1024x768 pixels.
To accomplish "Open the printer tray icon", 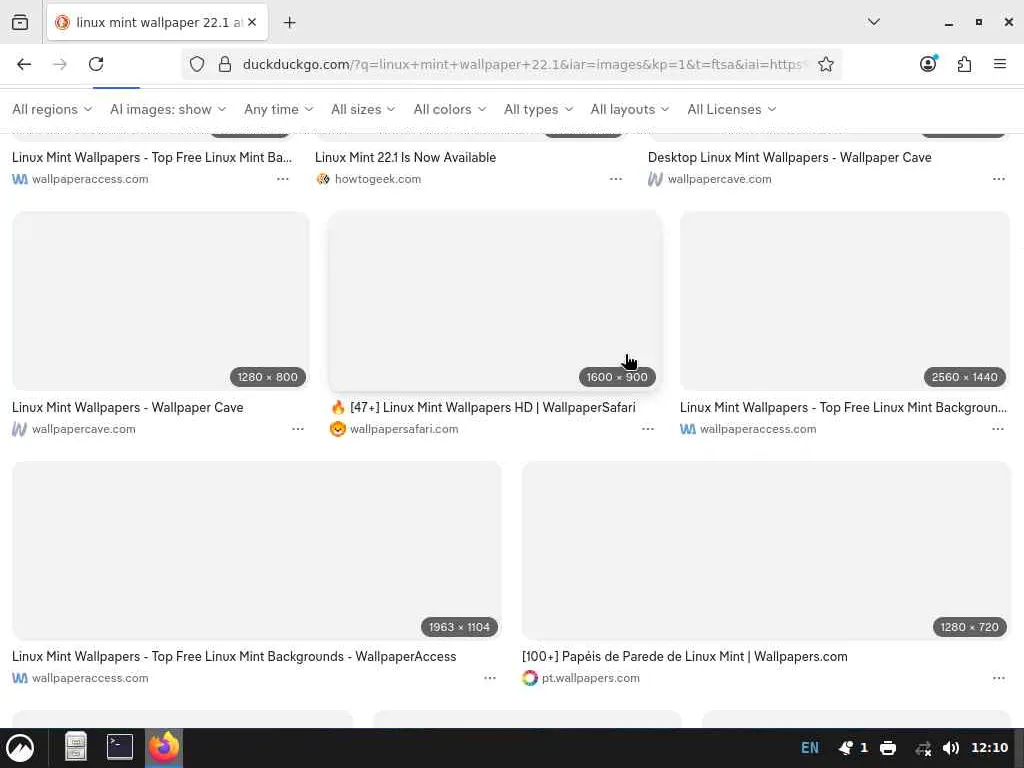I will pos(888,748).
